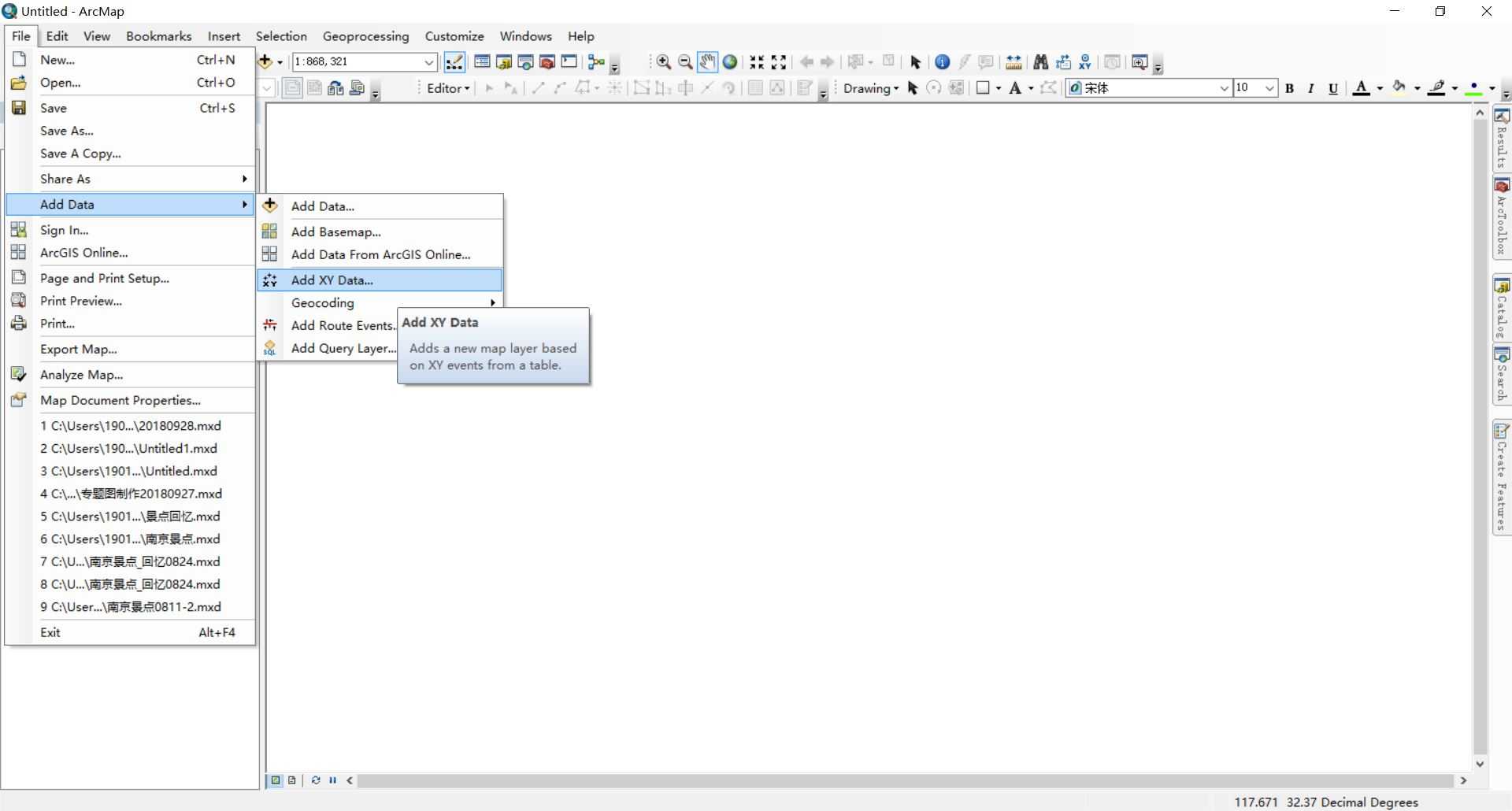
Task: Open the Editor Toolbar icon
Action: coord(454,62)
